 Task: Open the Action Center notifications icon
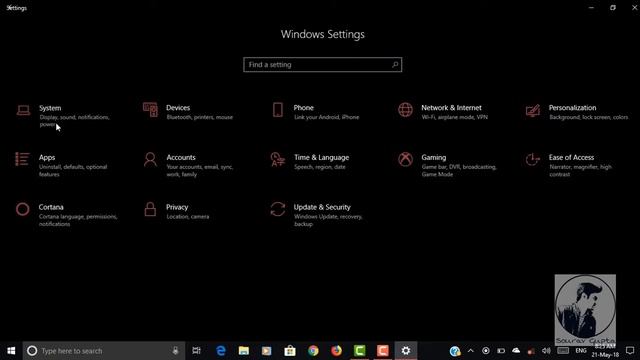630,351
